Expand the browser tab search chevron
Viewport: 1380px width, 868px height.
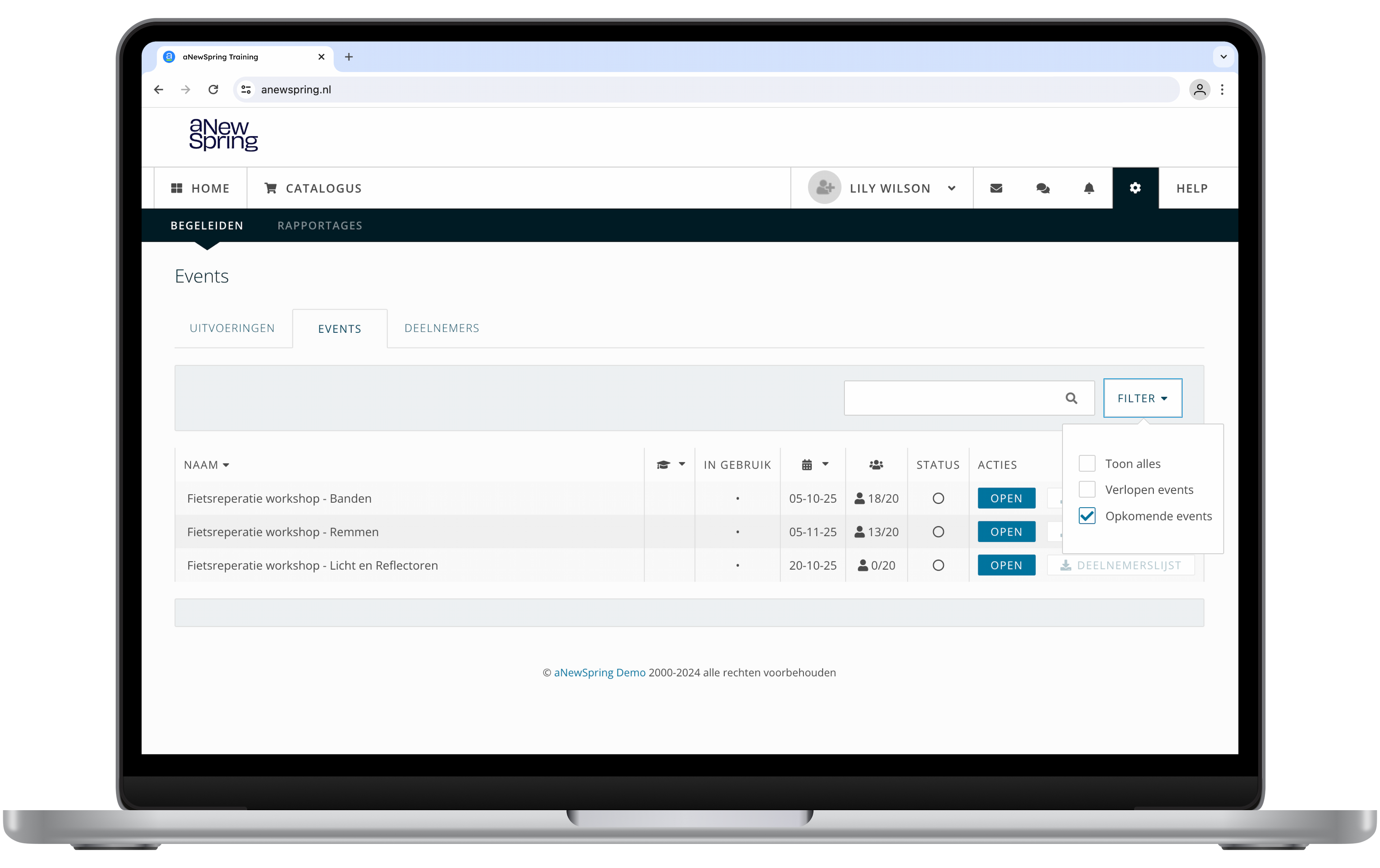pos(1223,57)
